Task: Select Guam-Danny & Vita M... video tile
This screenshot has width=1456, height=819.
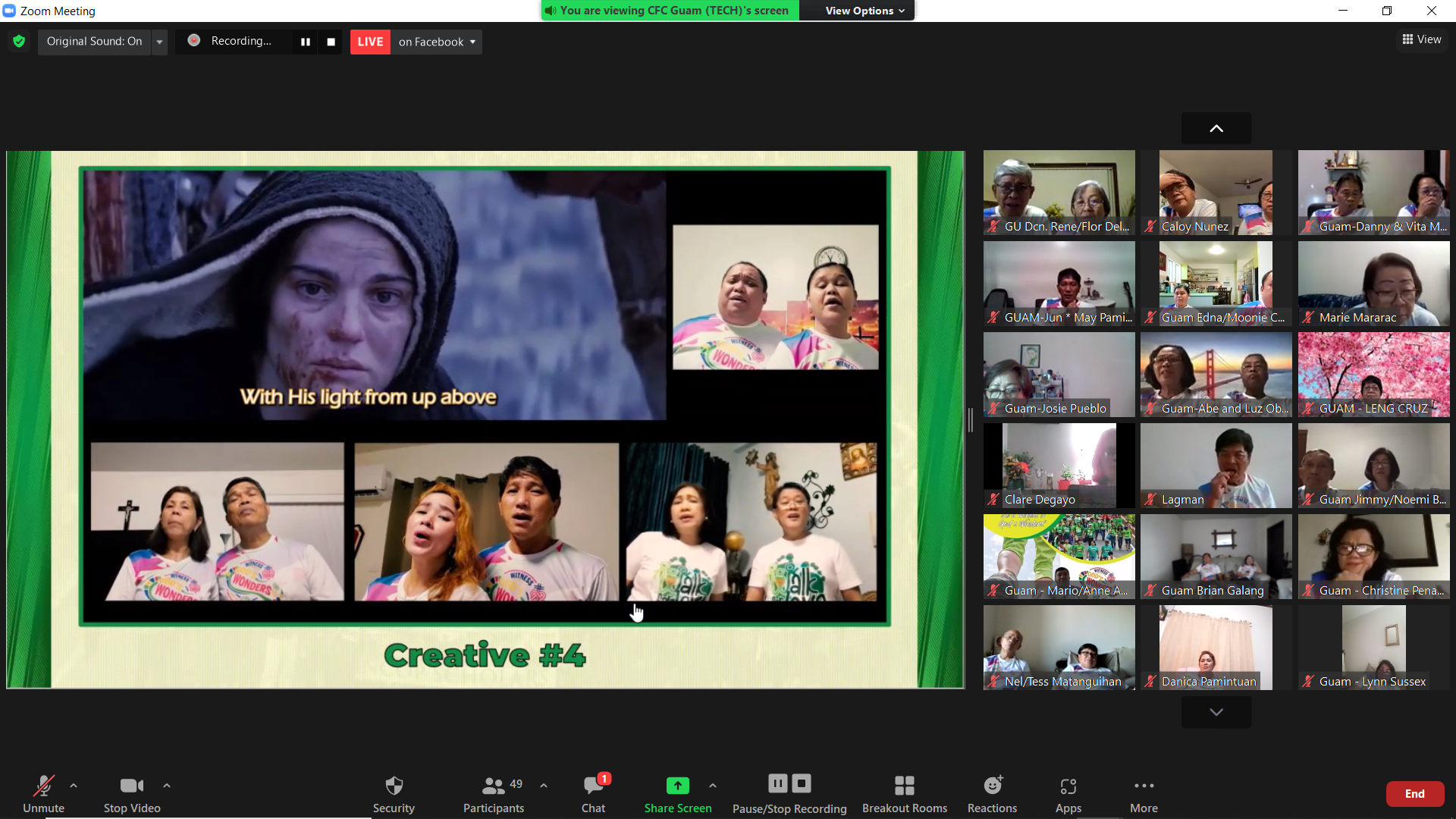Action: 1374,193
